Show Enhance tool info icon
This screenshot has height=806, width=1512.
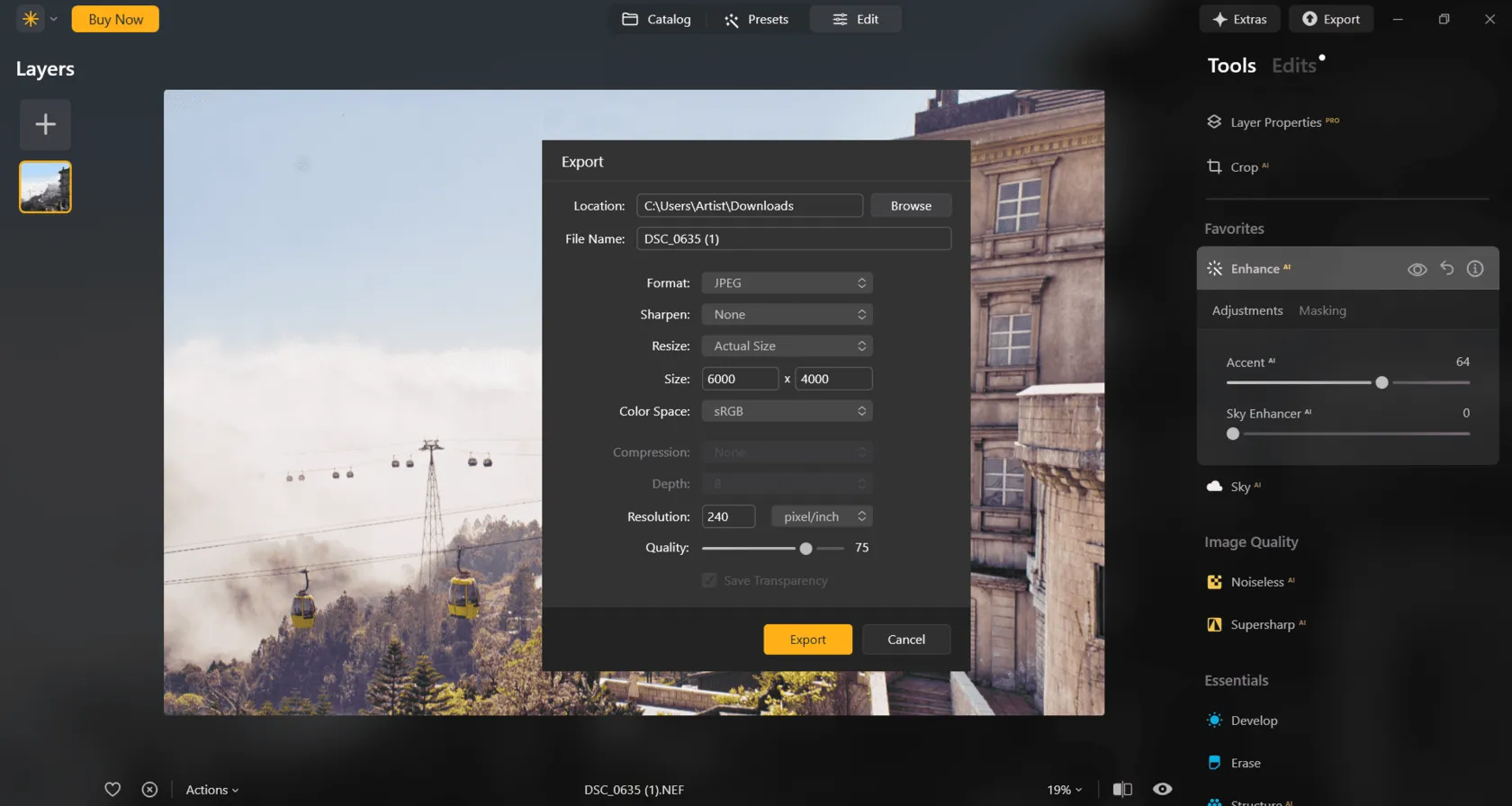pyautogui.click(x=1475, y=268)
